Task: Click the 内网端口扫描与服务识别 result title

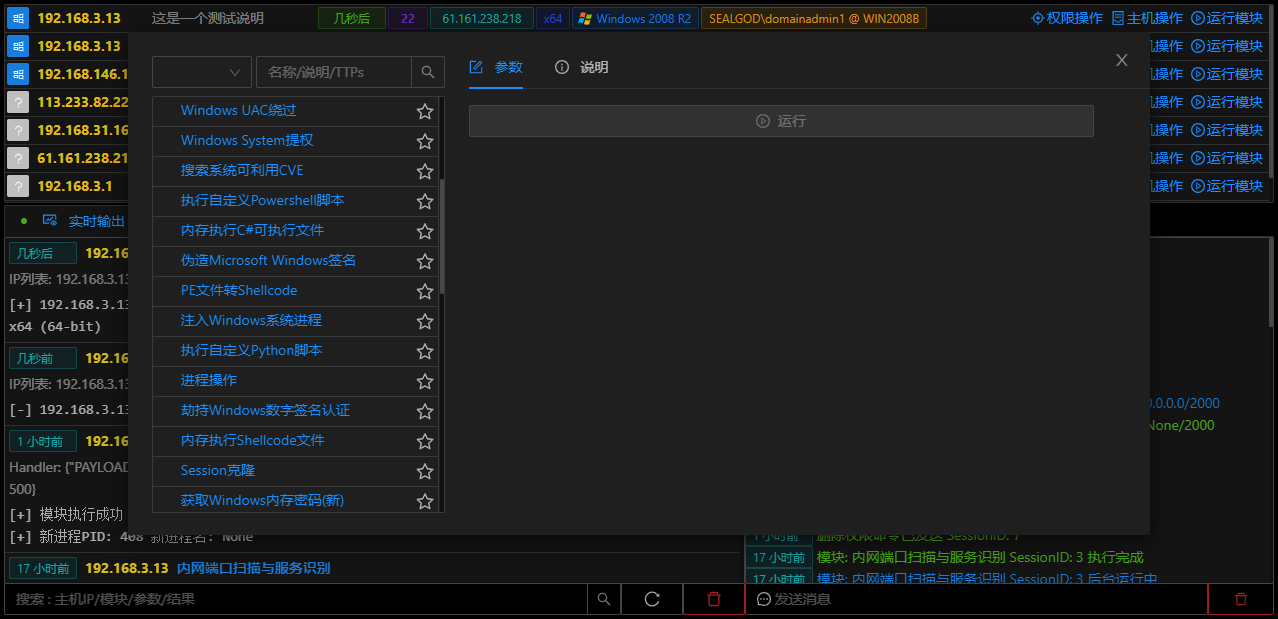Action: [254, 568]
